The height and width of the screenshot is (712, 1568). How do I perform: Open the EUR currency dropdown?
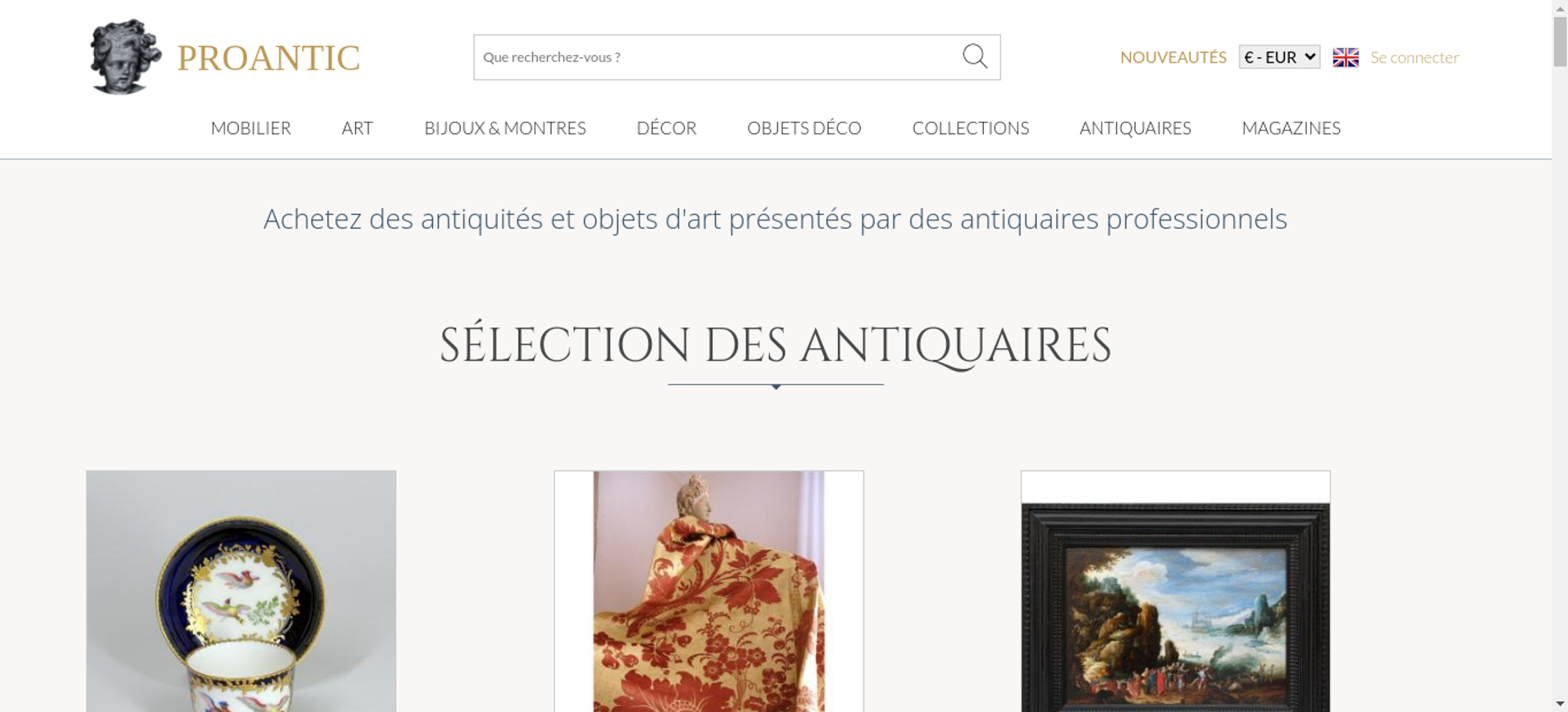point(1279,57)
